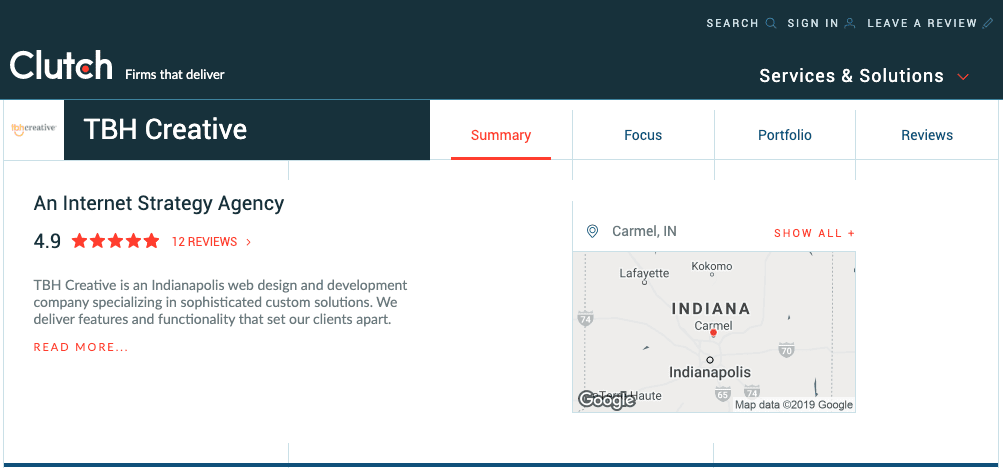Viewport: 1003px width, 468px height.
Task: Click the location pin icon beside Carmel, IN
Action: click(x=592, y=232)
